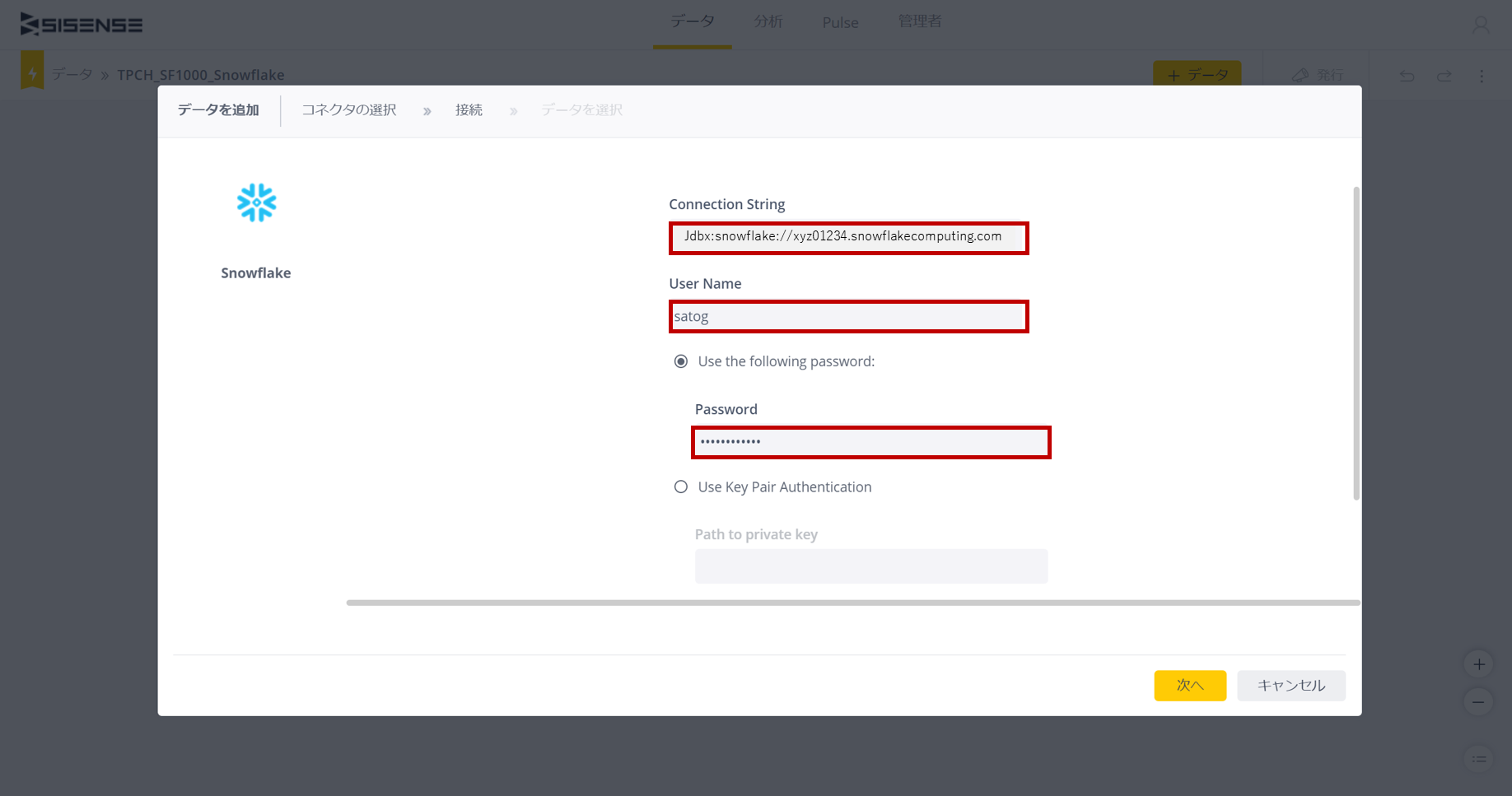Screen dimensions: 1512x796
Task: Click the Path to private key field
Action: [x=871, y=566]
